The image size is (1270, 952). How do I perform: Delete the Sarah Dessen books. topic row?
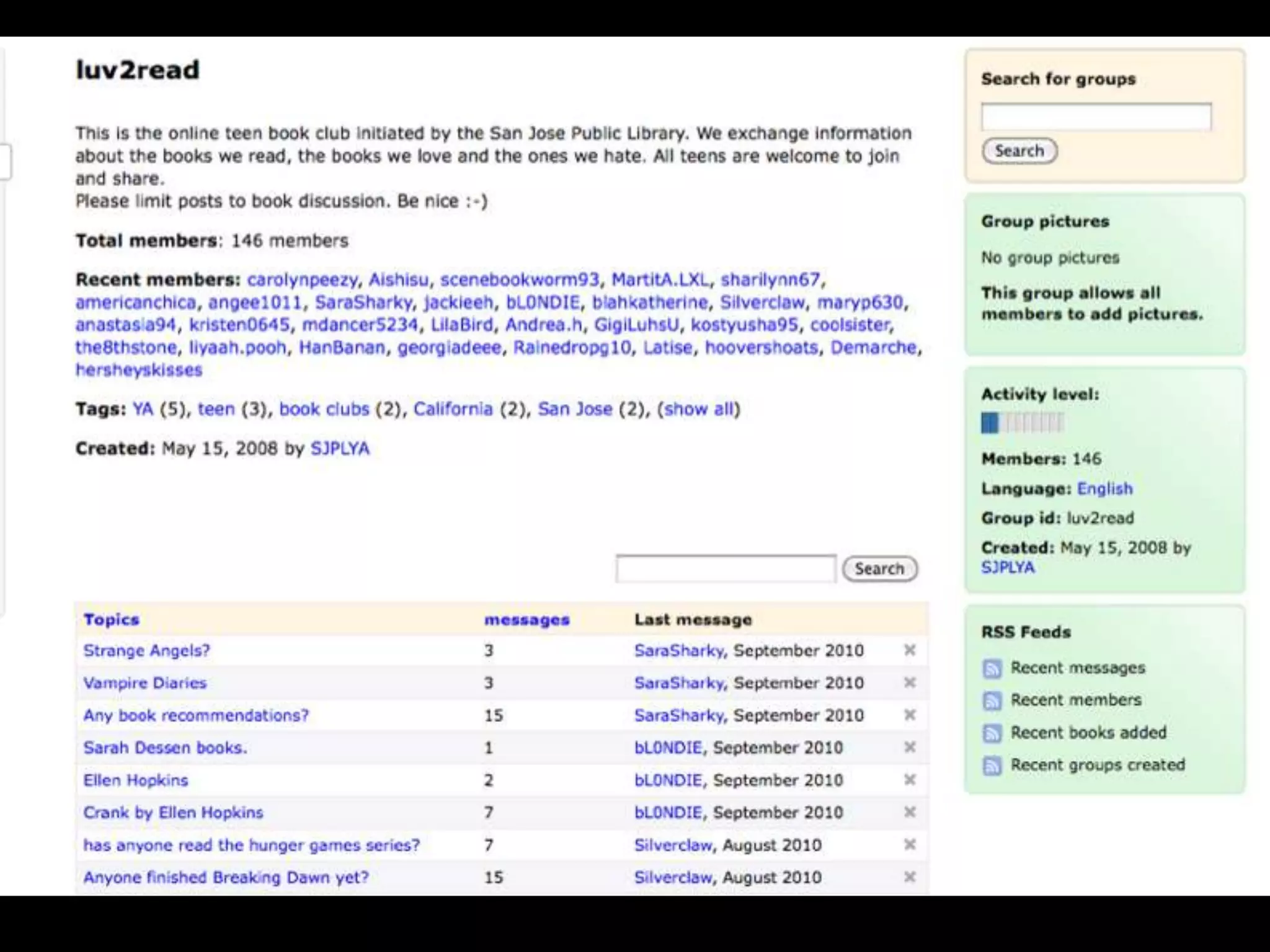[910, 747]
